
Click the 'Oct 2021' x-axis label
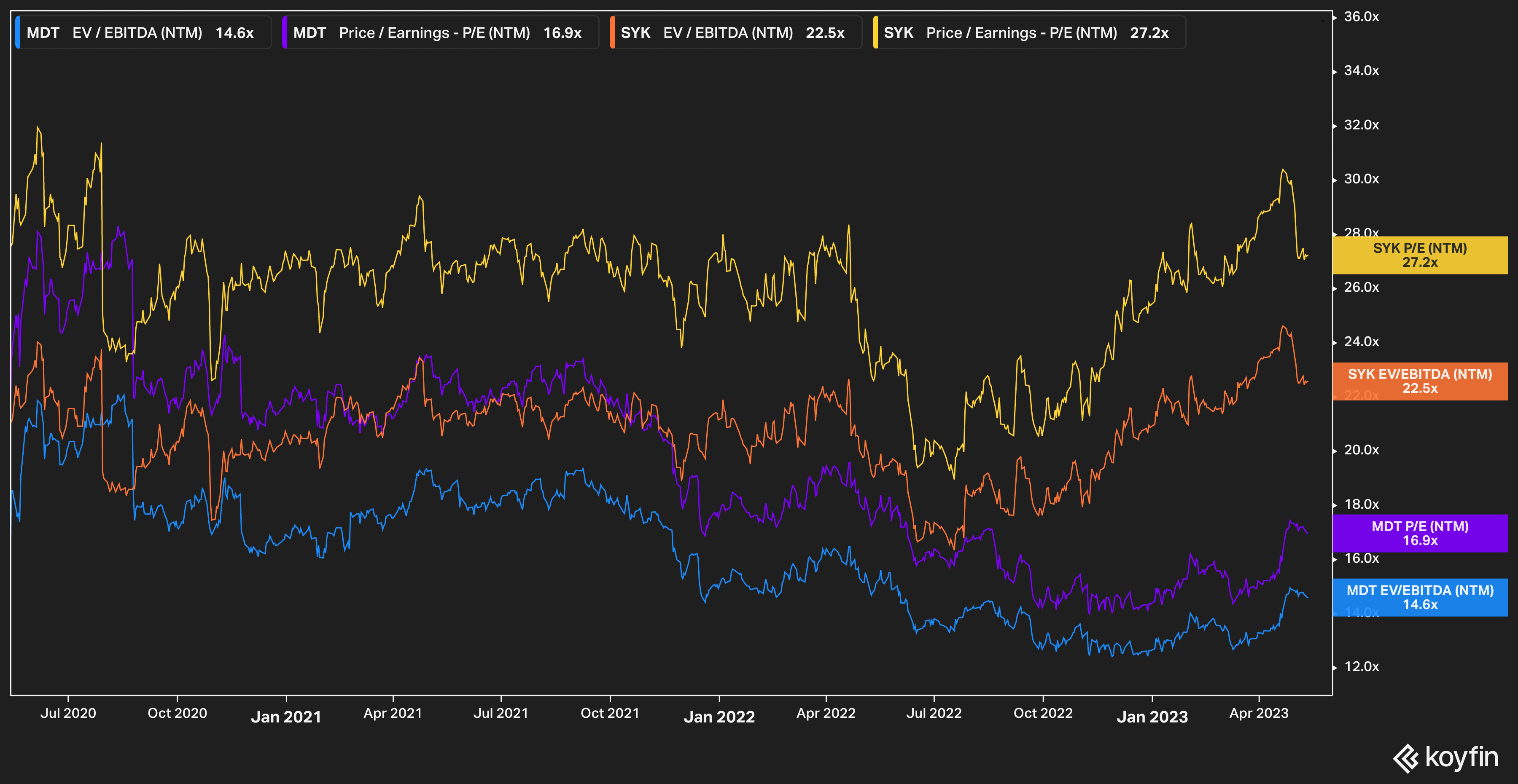tap(610, 713)
